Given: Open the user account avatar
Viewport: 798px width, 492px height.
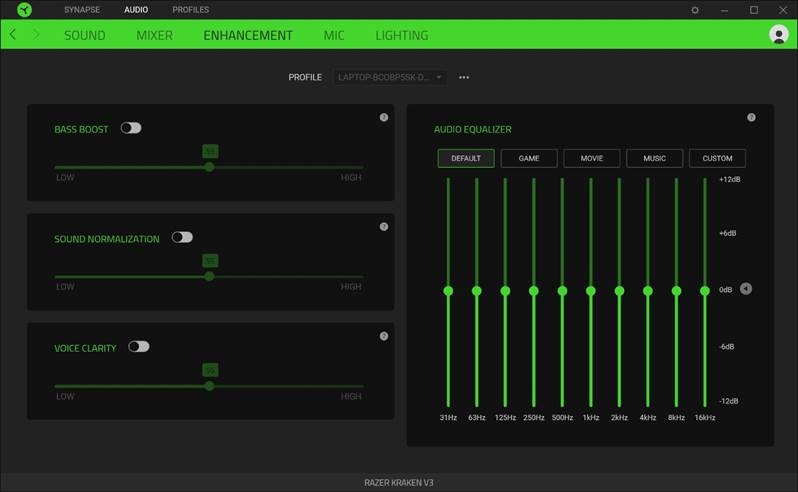Looking at the screenshot, I should (778, 35).
